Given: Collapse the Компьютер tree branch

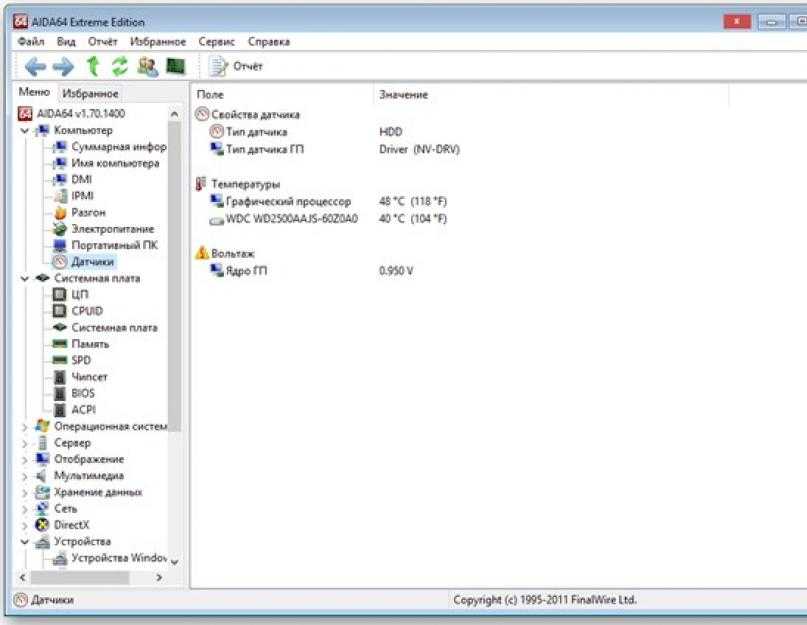Looking at the screenshot, I should tap(24, 131).
